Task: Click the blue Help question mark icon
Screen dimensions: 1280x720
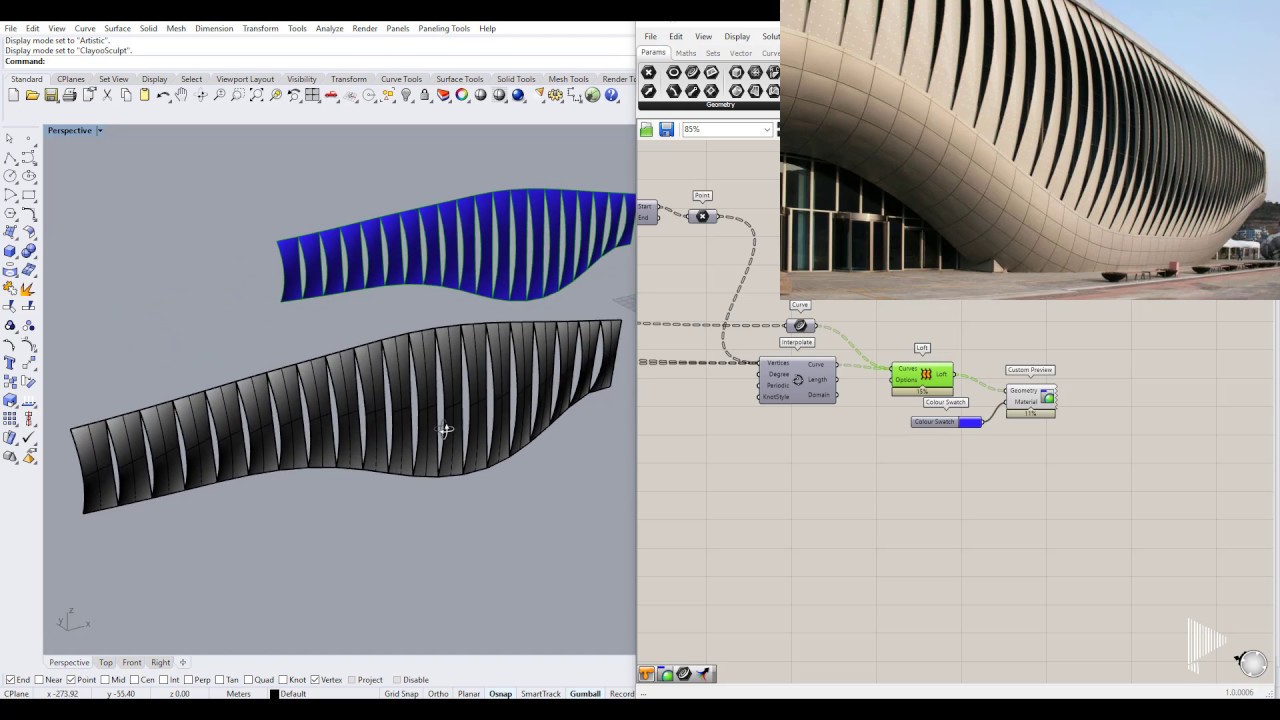Action: (610, 95)
